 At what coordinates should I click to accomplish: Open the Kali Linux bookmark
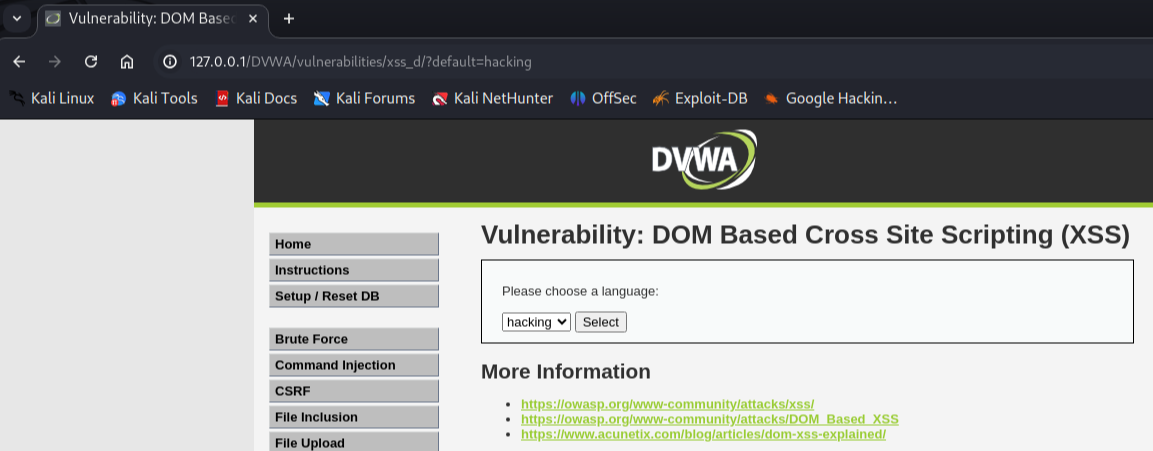click(x=51, y=98)
